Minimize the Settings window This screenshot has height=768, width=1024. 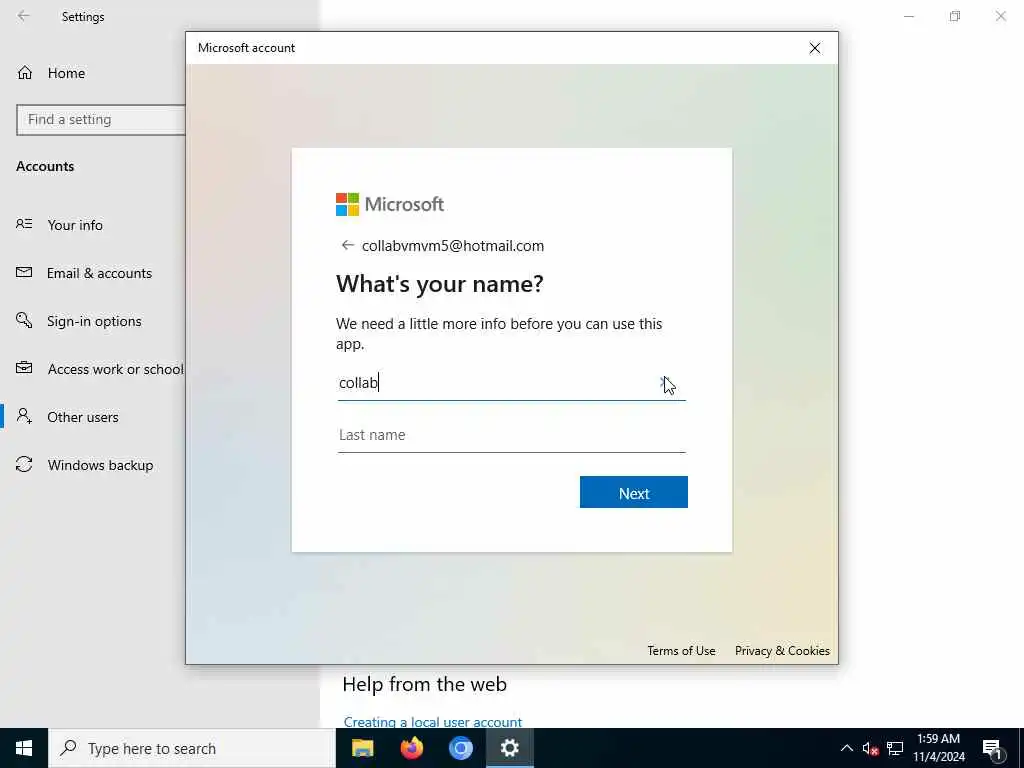point(908,16)
